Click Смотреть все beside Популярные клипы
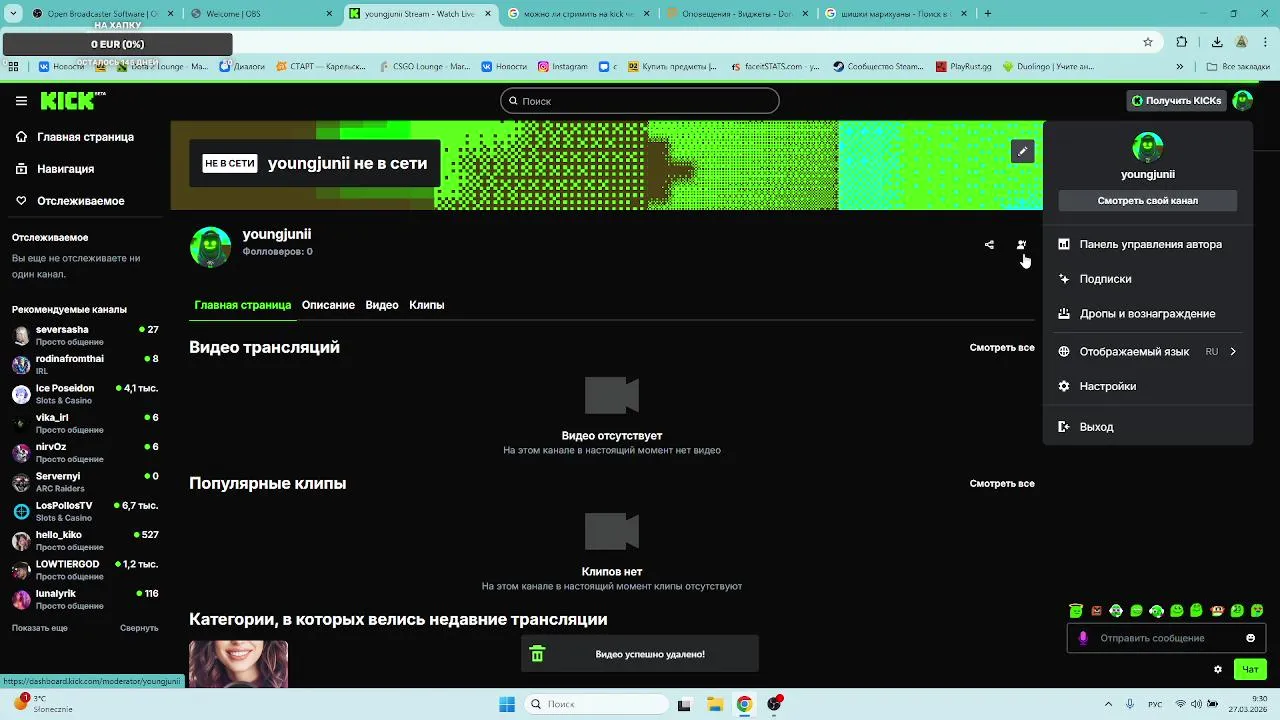Image resolution: width=1280 pixels, height=720 pixels. (x=1002, y=484)
